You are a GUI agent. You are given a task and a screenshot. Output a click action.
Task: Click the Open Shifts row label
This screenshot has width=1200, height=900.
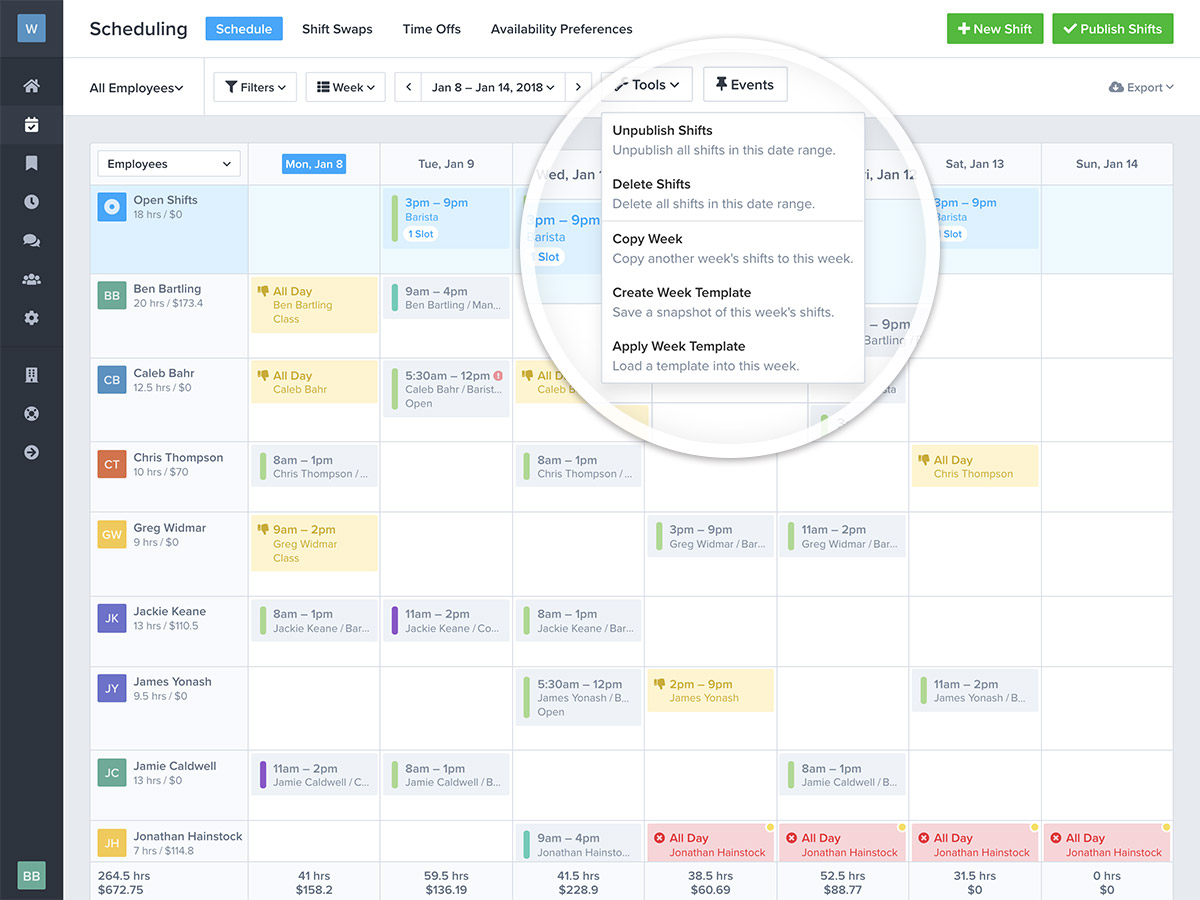coord(166,200)
